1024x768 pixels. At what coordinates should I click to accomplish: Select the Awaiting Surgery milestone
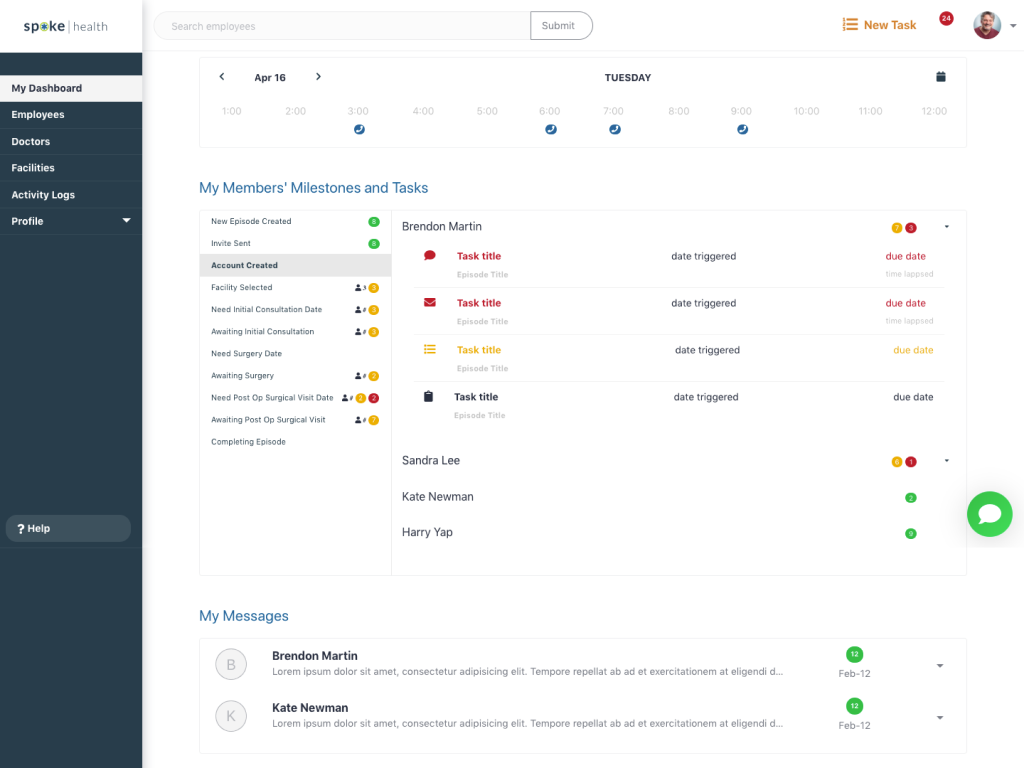coord(240,375)
